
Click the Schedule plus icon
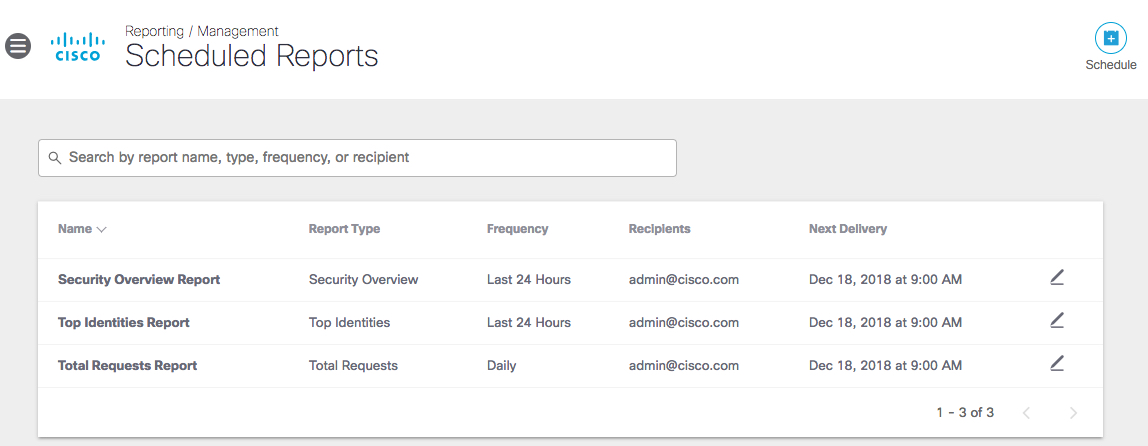(x=1110, y=38)
